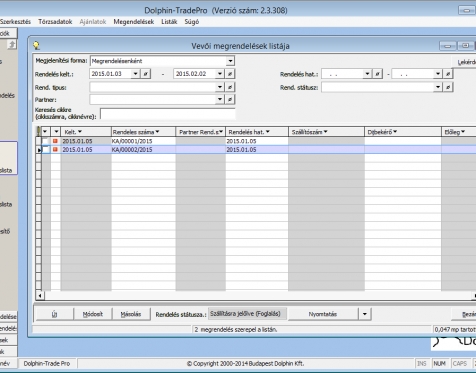This screenshot has height=373, width=476.
Task: Sort by the Kelt. column header
Action: (x=86, y=132)
